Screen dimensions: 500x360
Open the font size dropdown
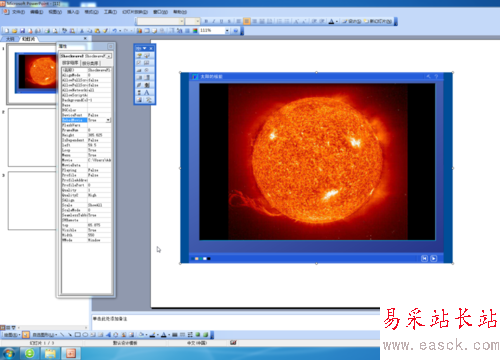point(198,21)
